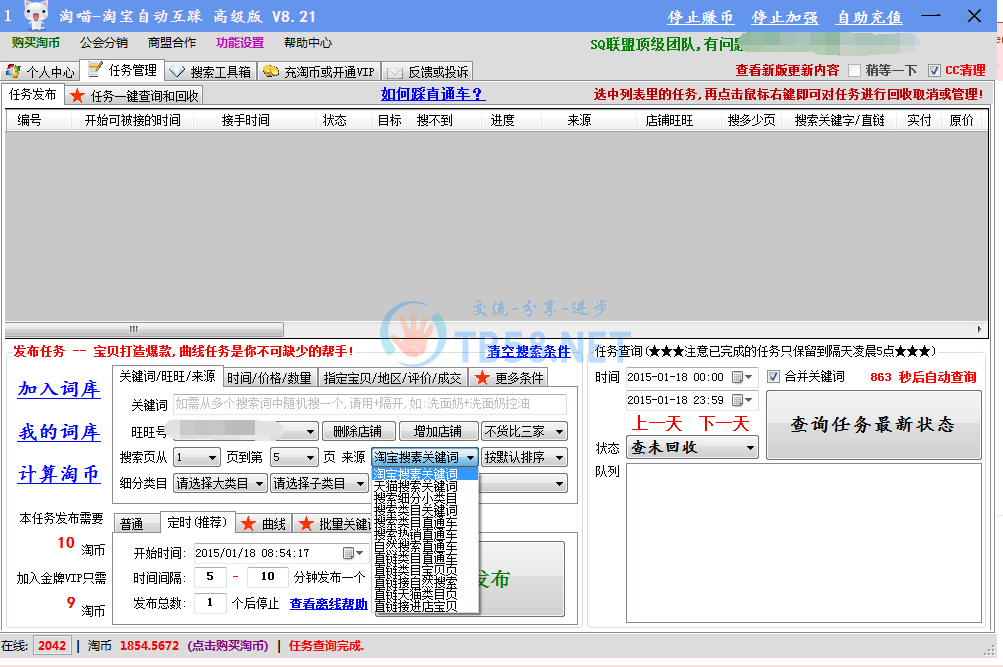Click the 停止加强 link
Screen dimensions: 1003x667
(785, 17)
